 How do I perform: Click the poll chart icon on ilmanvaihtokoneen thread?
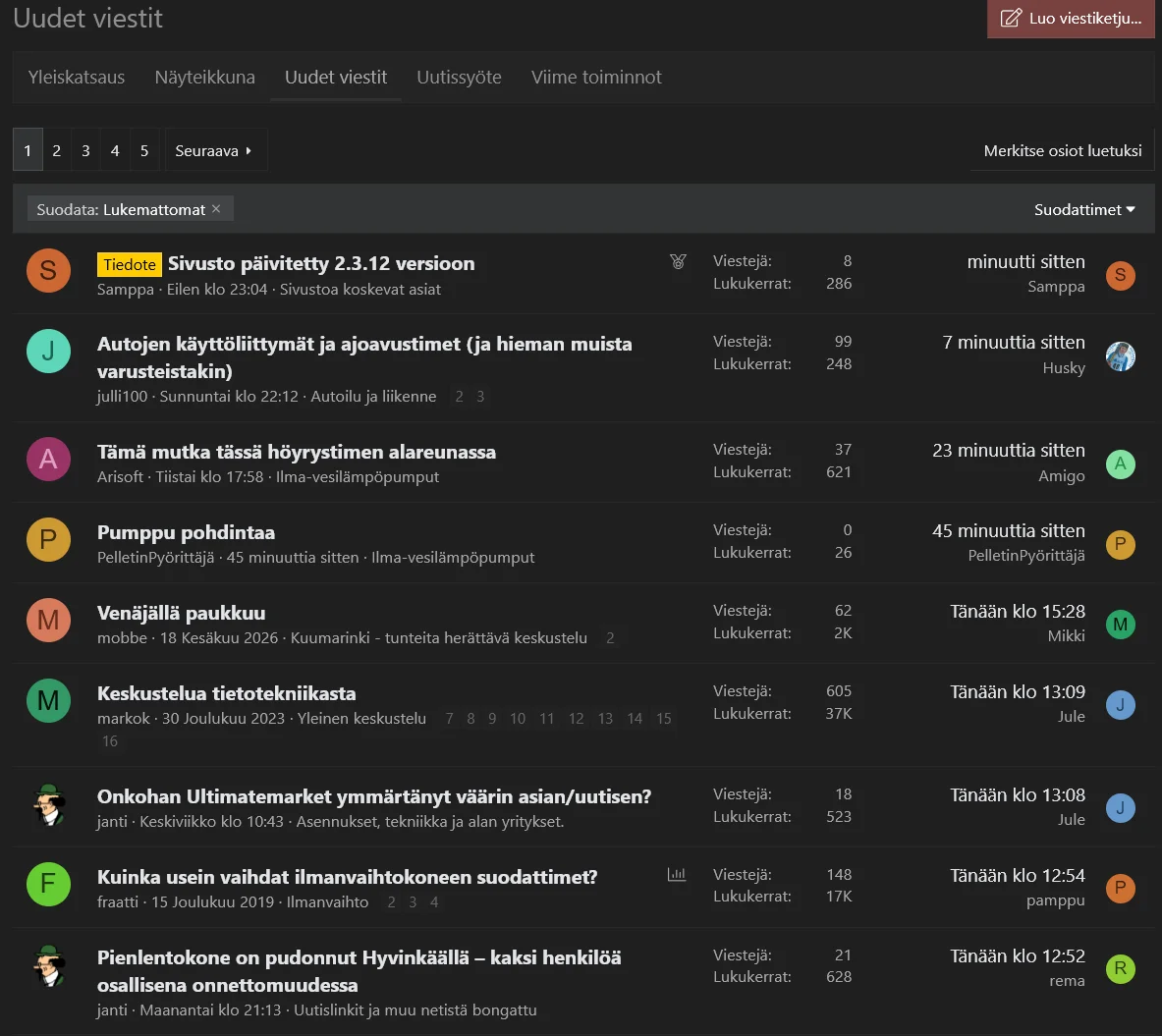coord(677,874)
